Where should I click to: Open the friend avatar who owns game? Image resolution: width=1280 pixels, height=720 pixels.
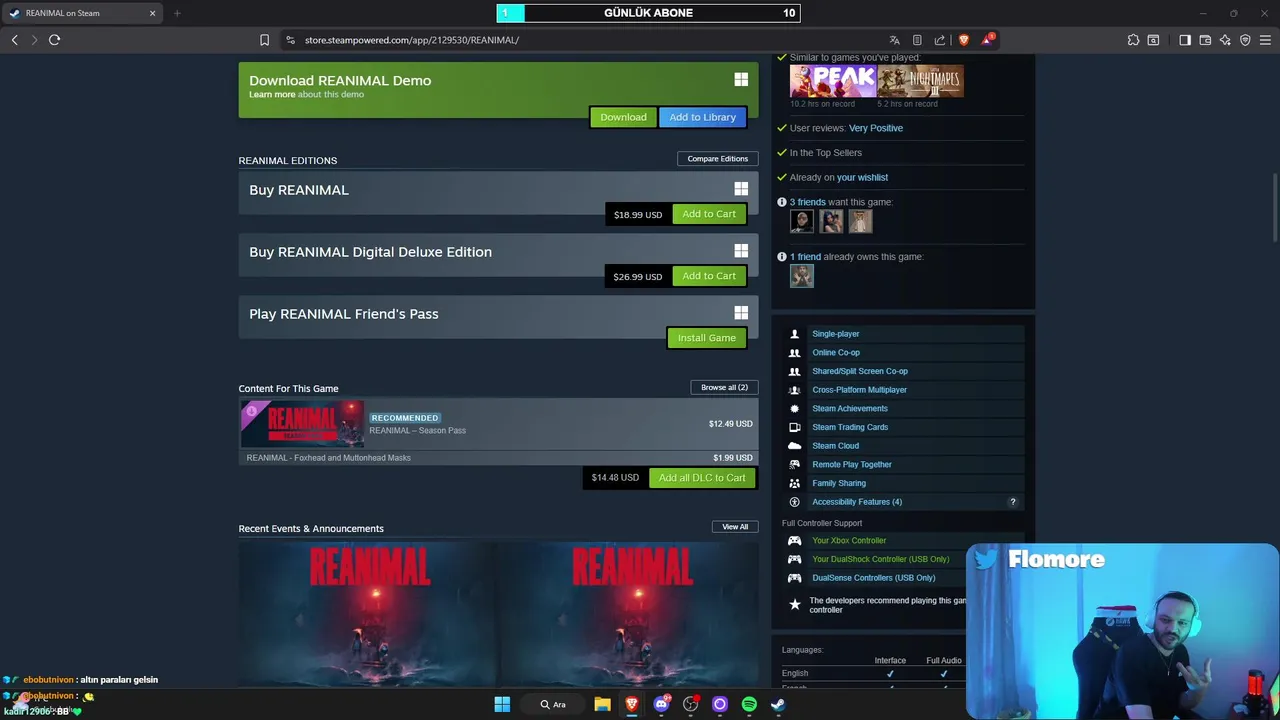point(802,276)
